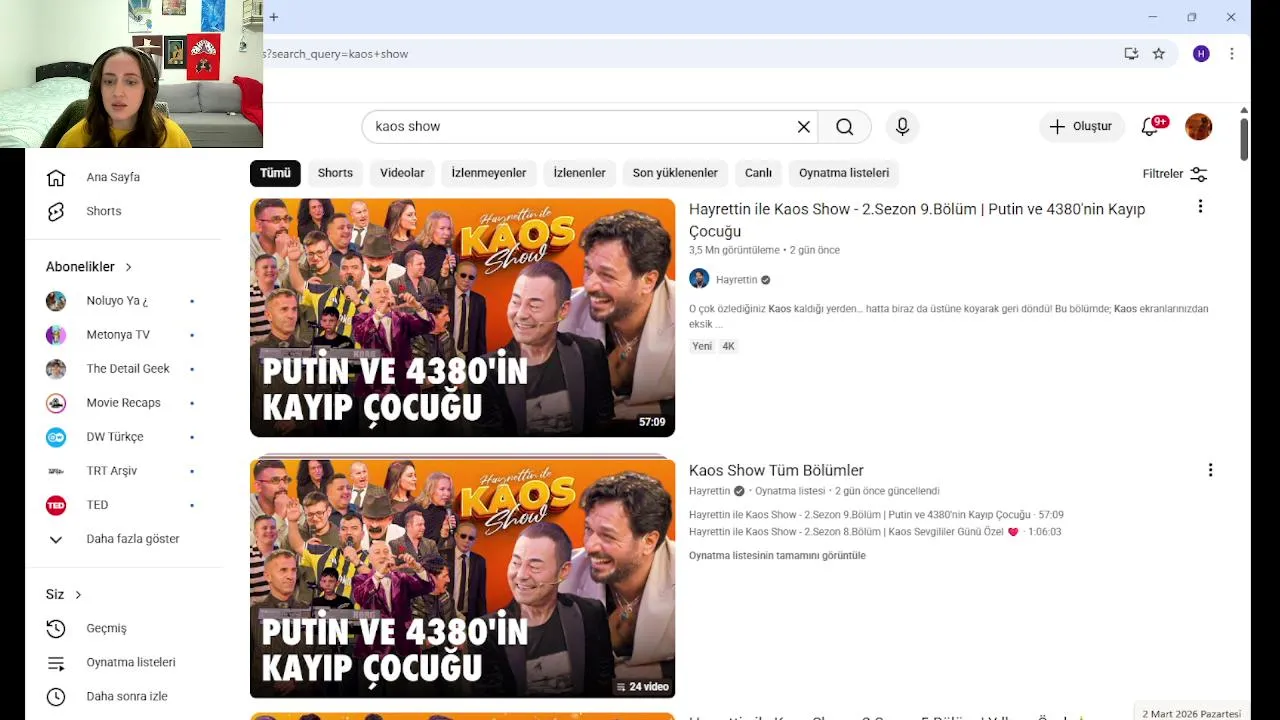Select the Canlı filter chip
The width and height of the screenshot is (1280, 720).
coord(758,173)
